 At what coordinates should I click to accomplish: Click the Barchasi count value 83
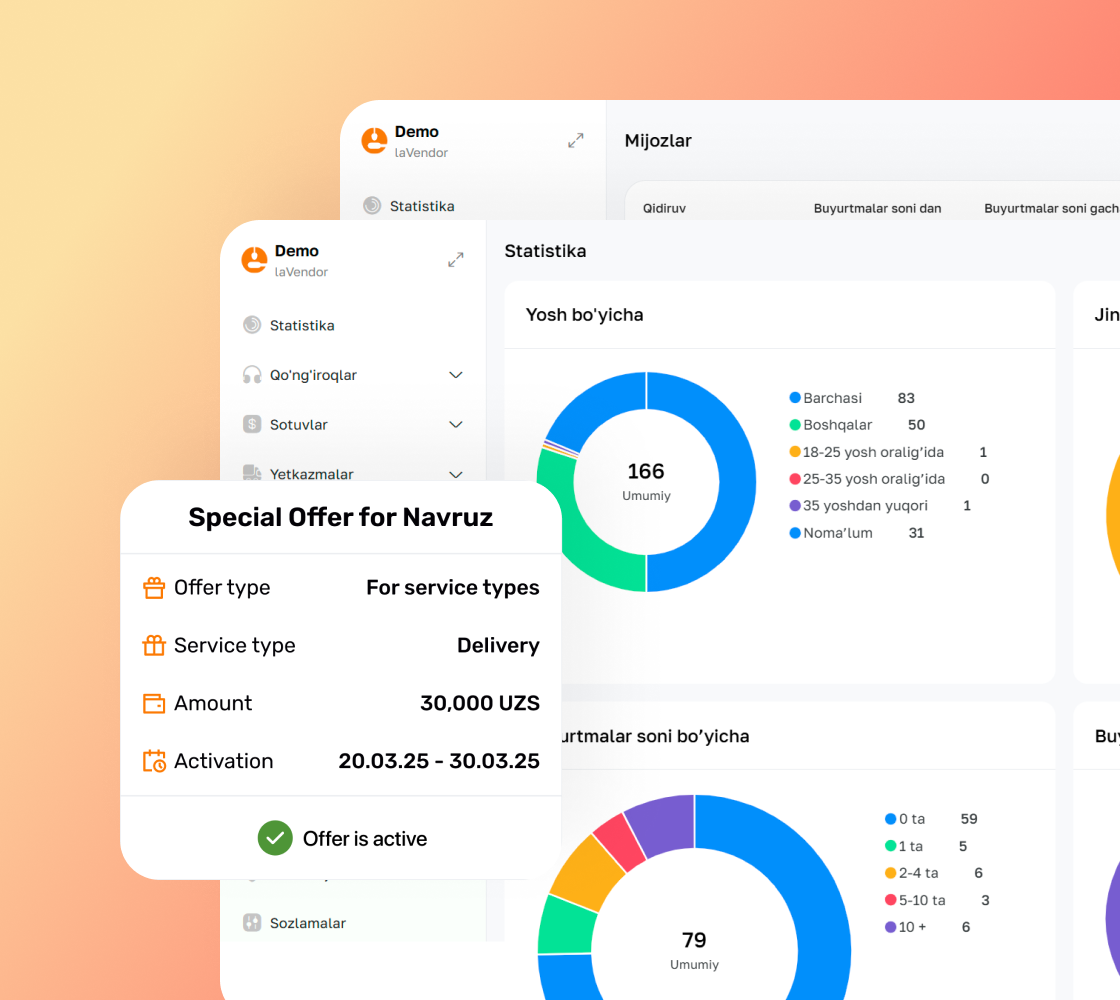tap(906, 398)
